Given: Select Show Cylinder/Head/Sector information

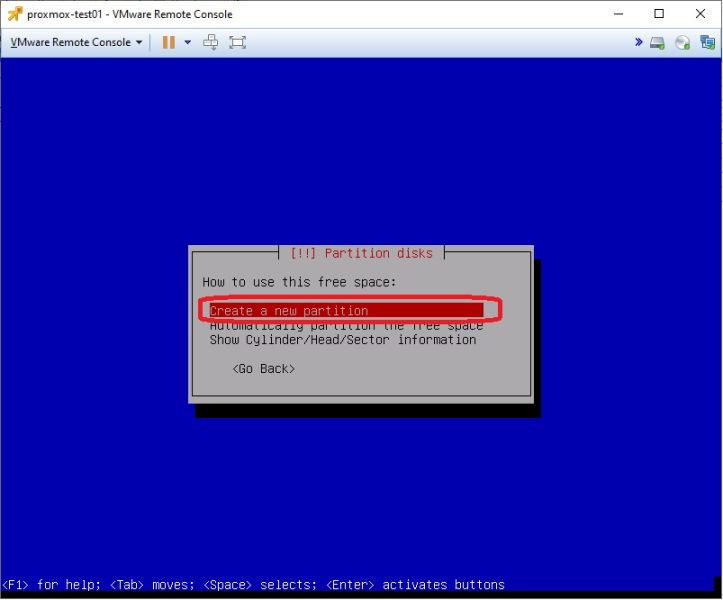Looking at the screenshot, I should pyautogui.click(x=343, y=340).
